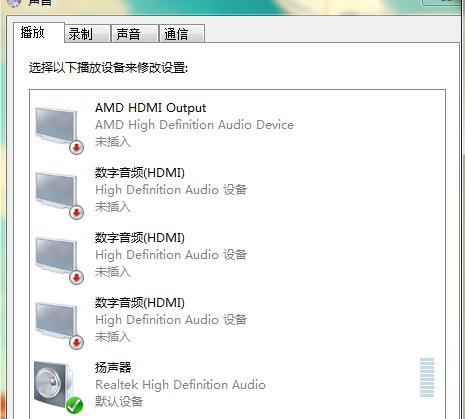This screenshot has width=465, height=419.
Task: Click the 默认设备 status label
Action: [119, 401]
